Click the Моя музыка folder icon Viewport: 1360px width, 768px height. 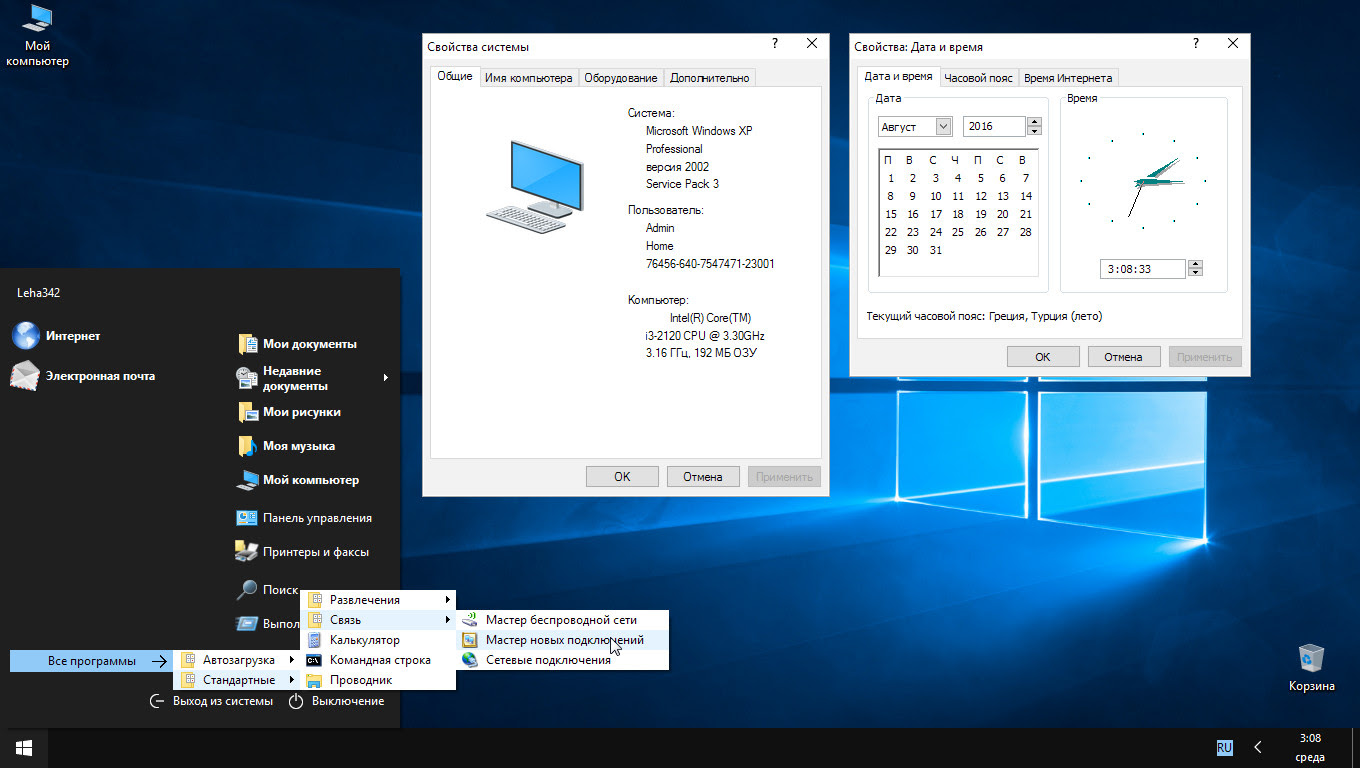pos(248,446)
